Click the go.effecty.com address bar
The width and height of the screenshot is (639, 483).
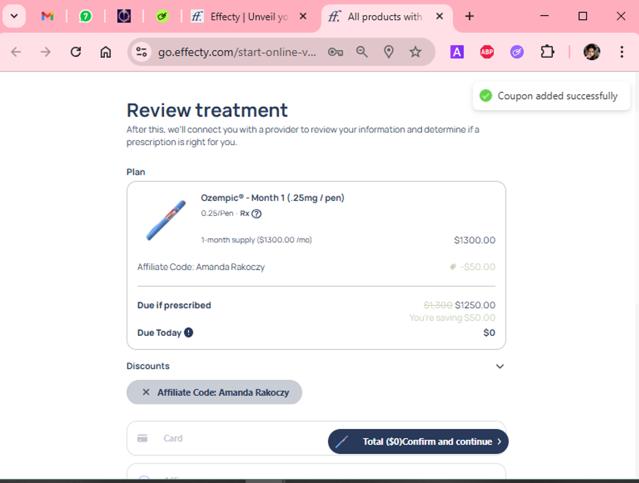point(236,52)
